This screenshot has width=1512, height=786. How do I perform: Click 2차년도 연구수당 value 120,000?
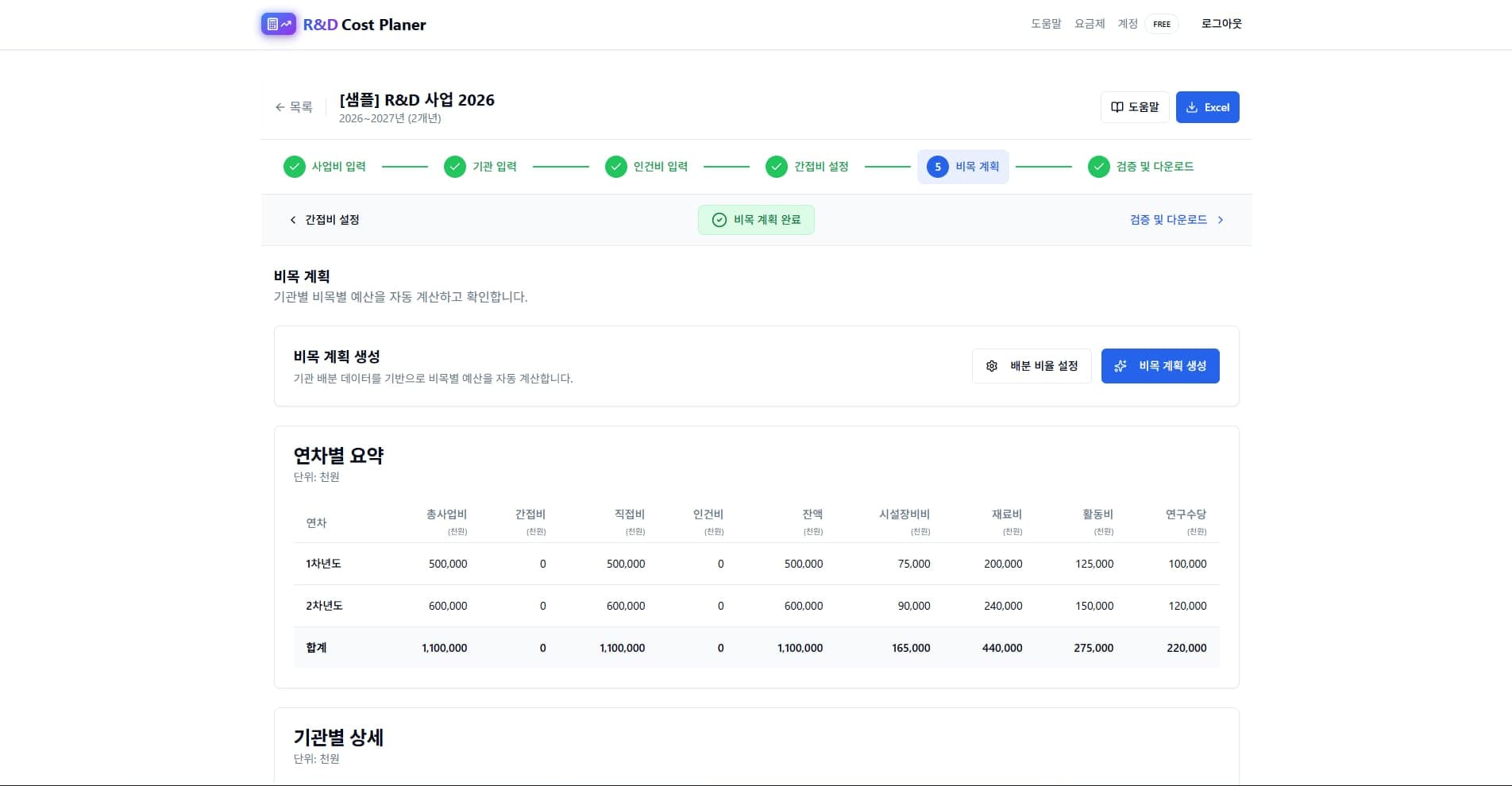pos(1187,606)
